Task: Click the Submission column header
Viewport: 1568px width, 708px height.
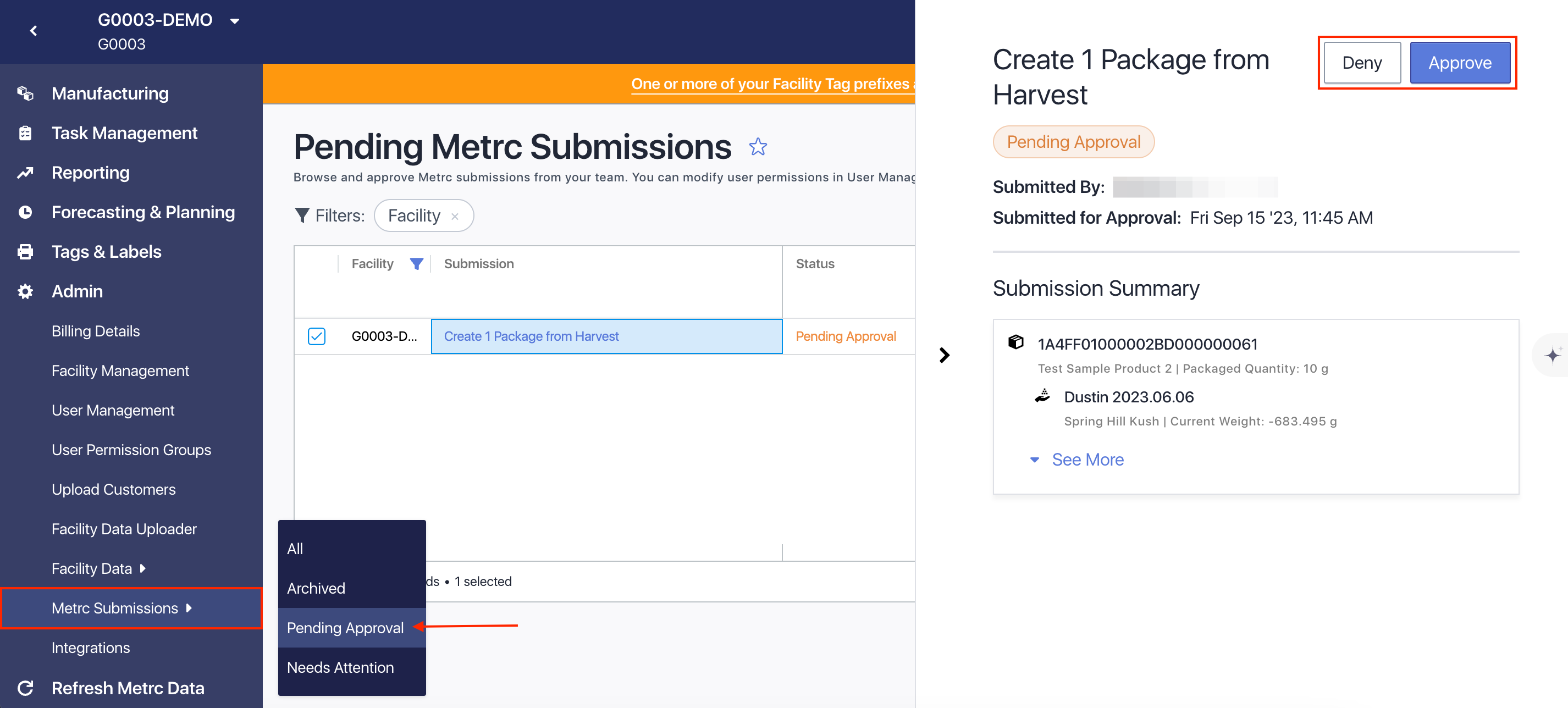Action: click(x=479, y=264)
